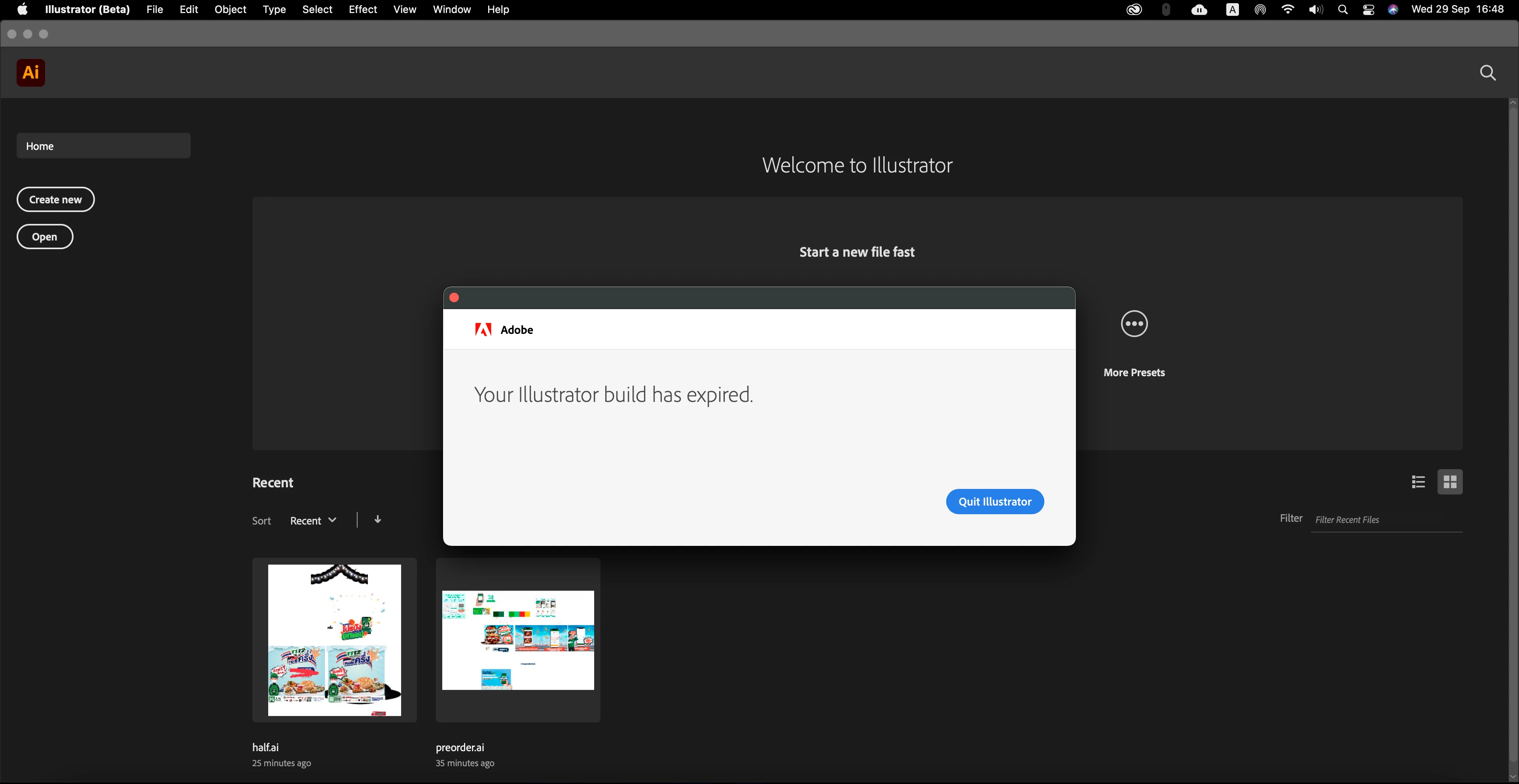Switch recent files to grid view
This screenshot has width=1519, height=784.
[1449, 482]
